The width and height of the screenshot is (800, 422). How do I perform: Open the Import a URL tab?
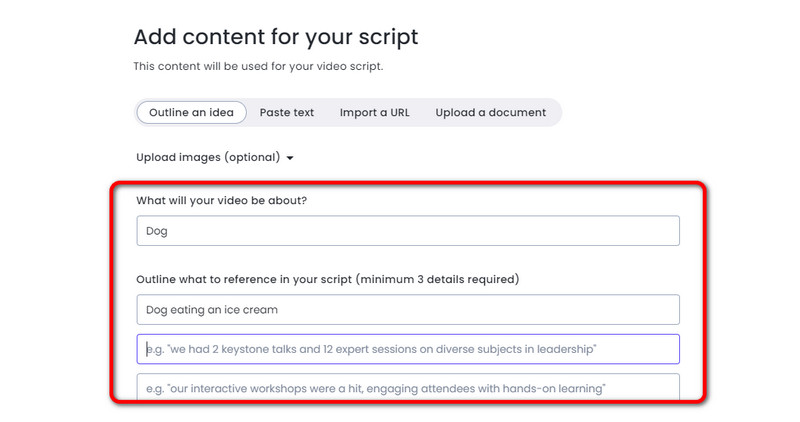point(374,113)
